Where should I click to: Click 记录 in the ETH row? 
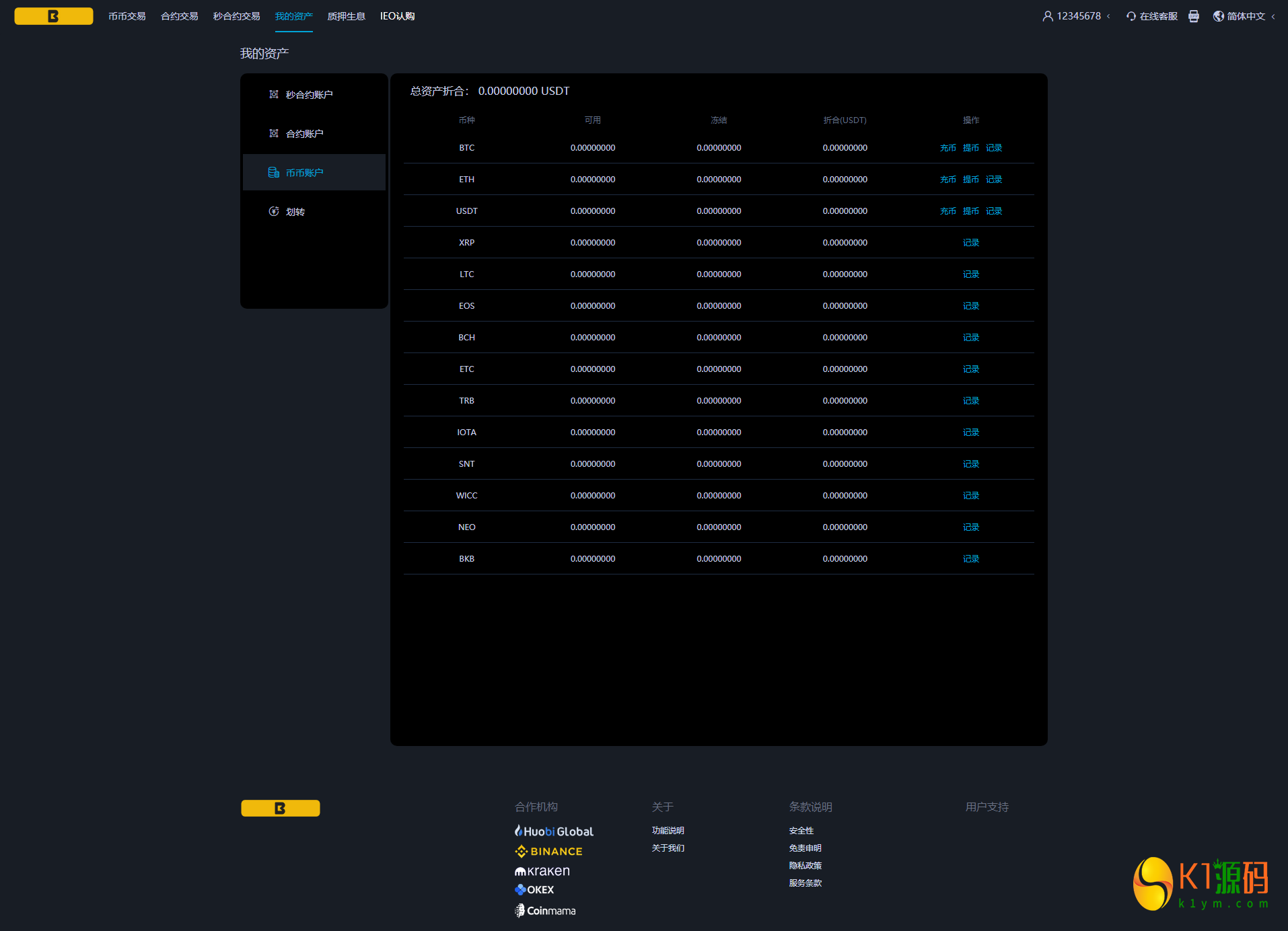[994, 180]
